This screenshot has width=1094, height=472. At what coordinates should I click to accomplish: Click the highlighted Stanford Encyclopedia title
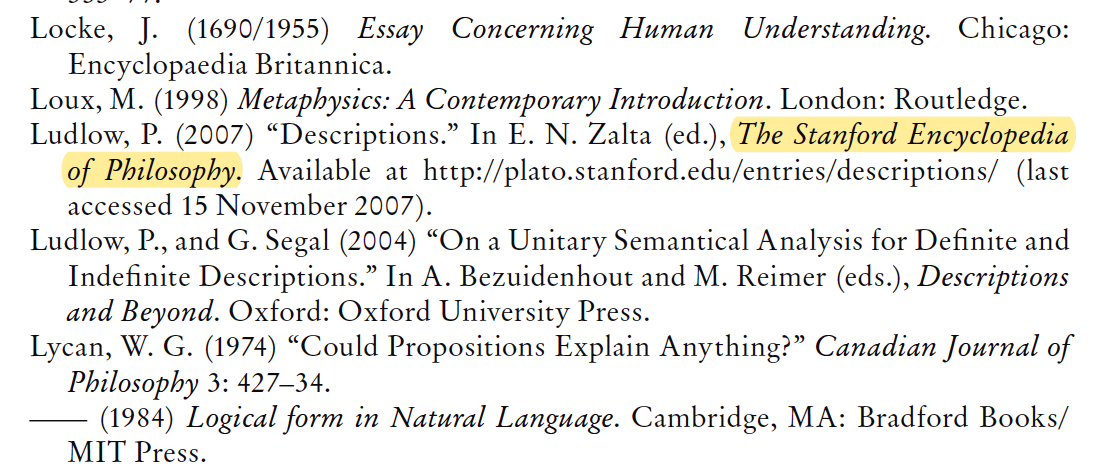tap(904, 135)
